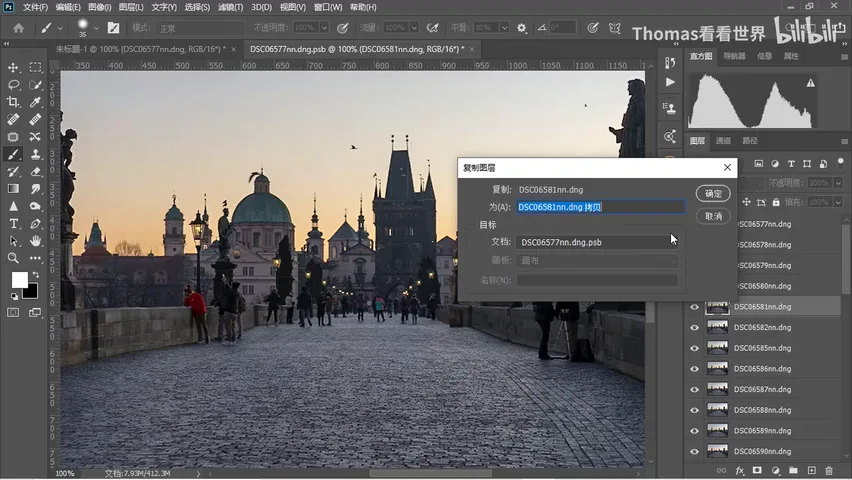Select the Gradient tool
852x480 pixels.
(13, 189)
